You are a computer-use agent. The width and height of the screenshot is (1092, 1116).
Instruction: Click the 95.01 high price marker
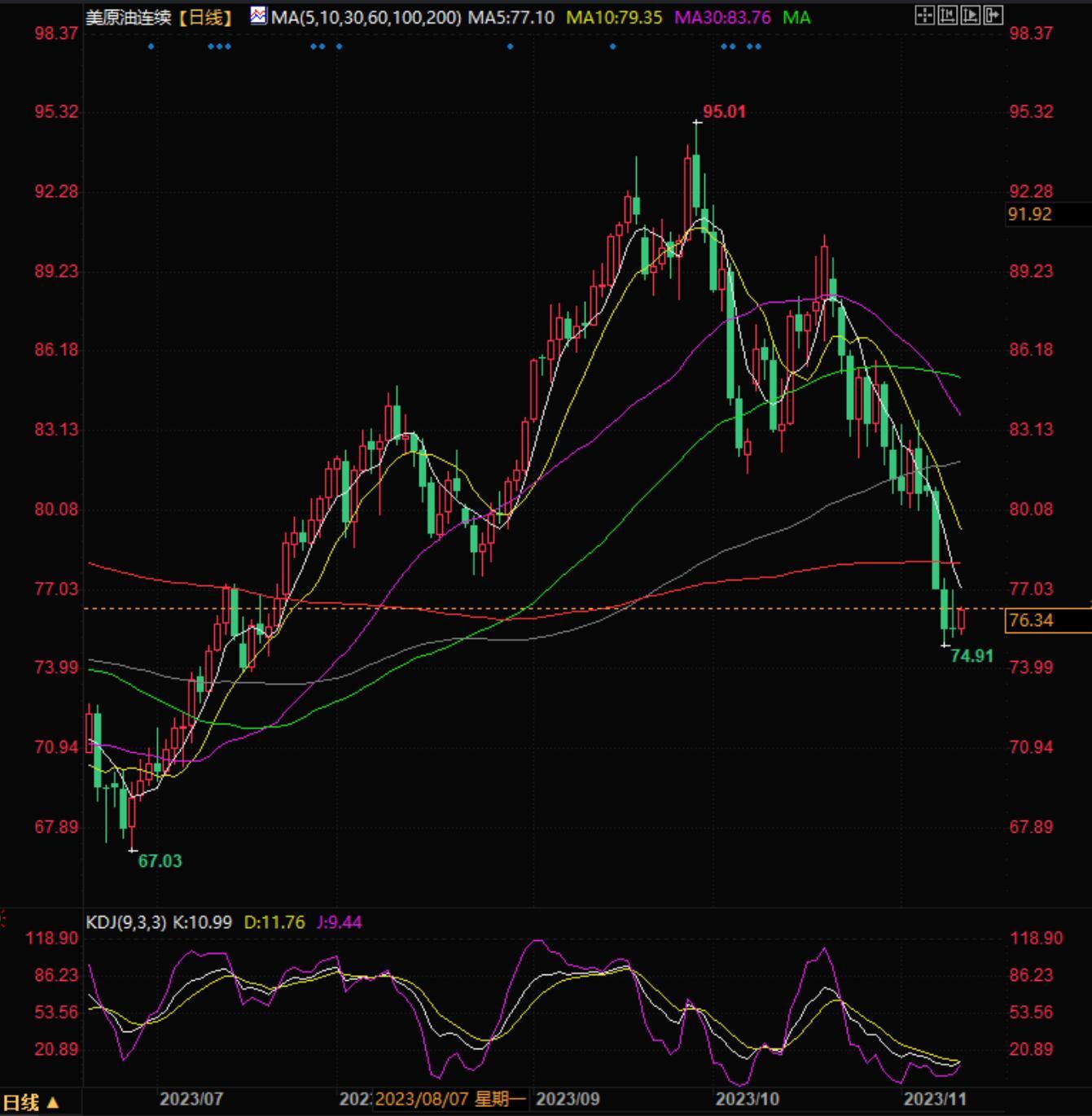[724, 112]
